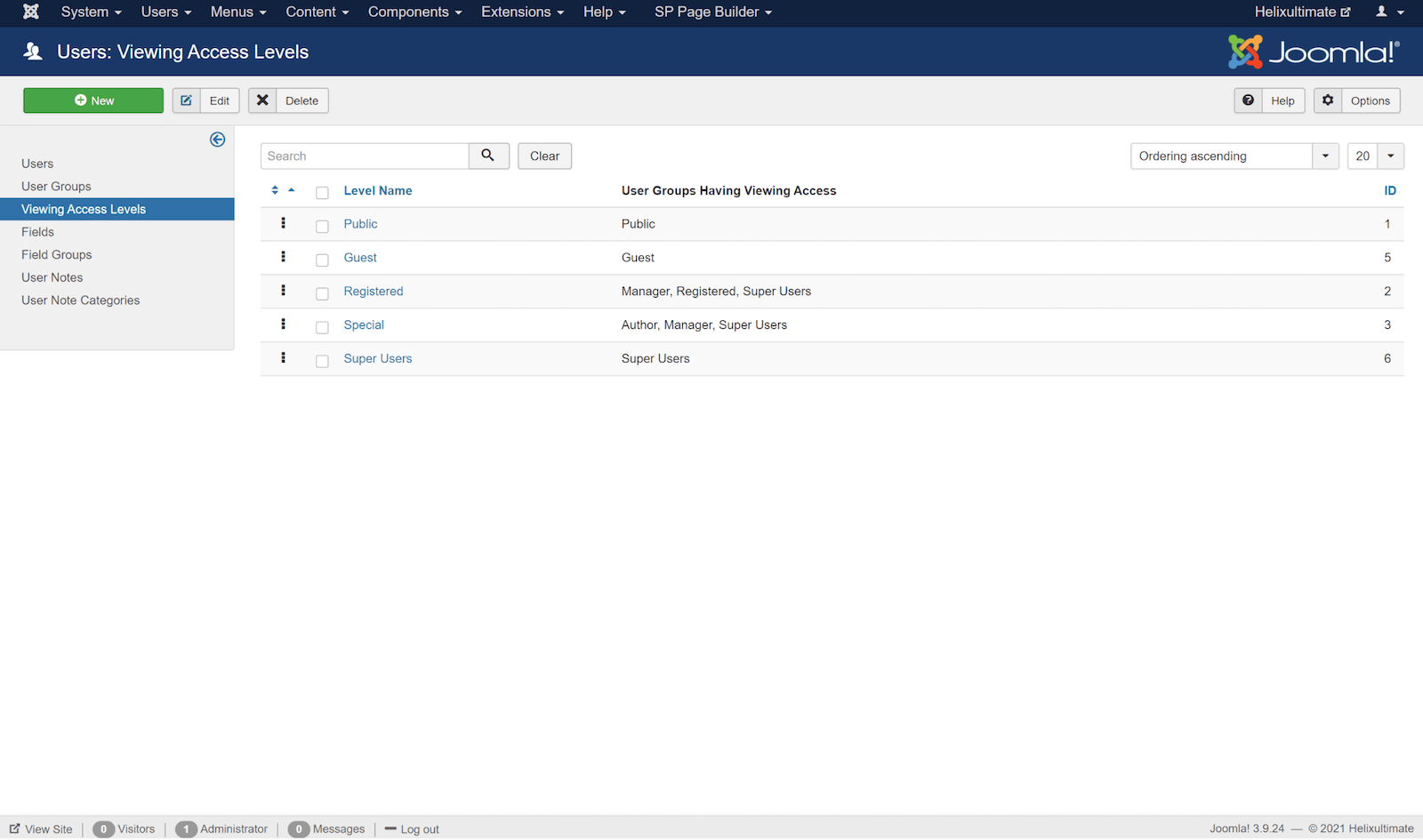This screenshot has height=840, width=1423.
Task: Click the Edit pencil icon
Action: pyautogui.click(x=187, y=100)
